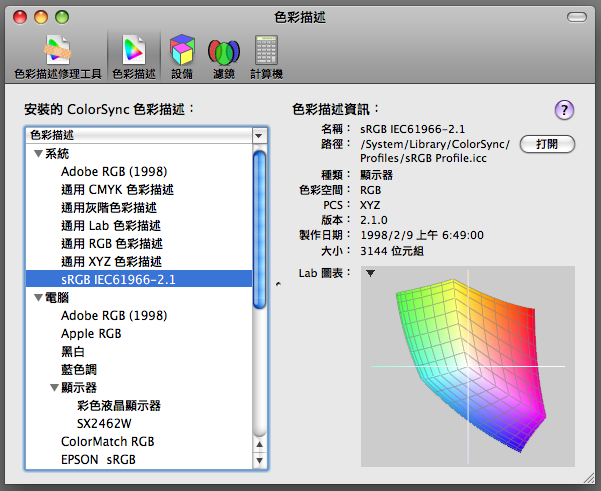Screen dimensions: 601x491
Task: Click the scrollbar down arrow
Action: (x=259, y=461)
